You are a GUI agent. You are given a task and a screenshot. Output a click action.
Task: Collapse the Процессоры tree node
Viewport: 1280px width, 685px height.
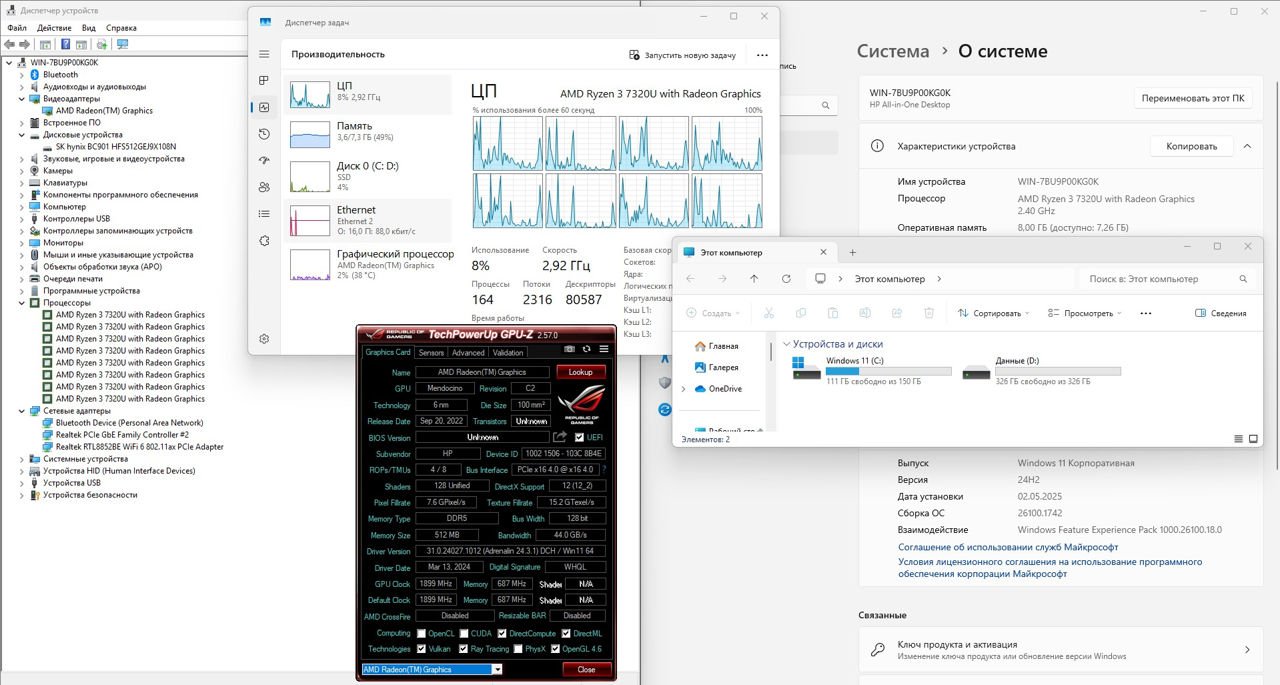(x=23, y=303)
